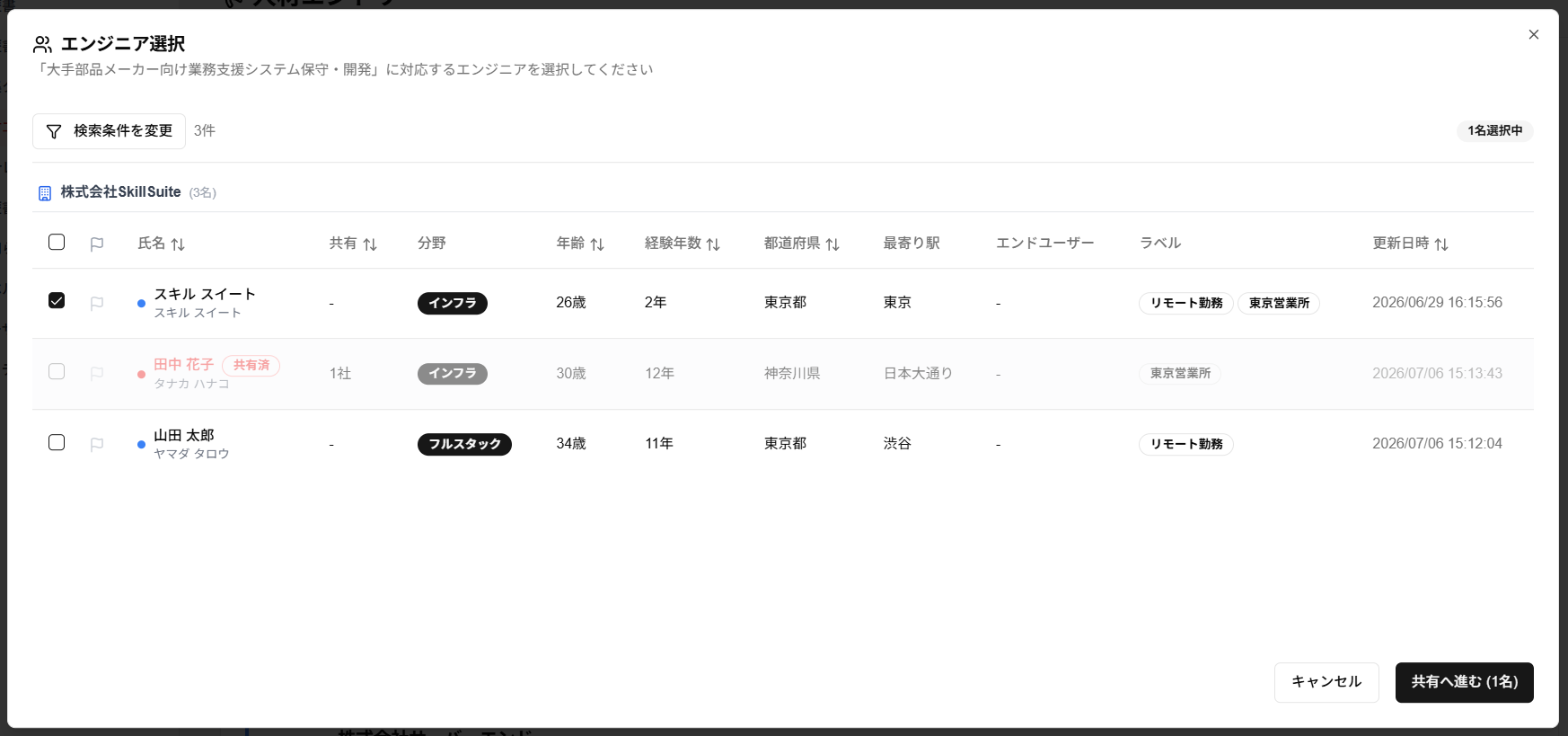The height and width of the screenshot is (736, 1568).
Task: Click リモート勤務 label in スキル スイート row
Action: point(1186,304)
